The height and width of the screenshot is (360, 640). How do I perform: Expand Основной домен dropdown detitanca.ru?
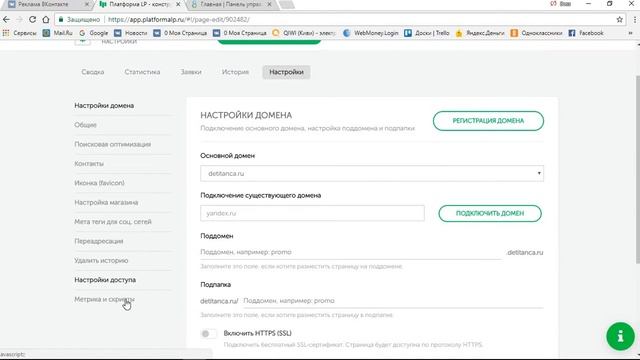(x=372, y=173)
